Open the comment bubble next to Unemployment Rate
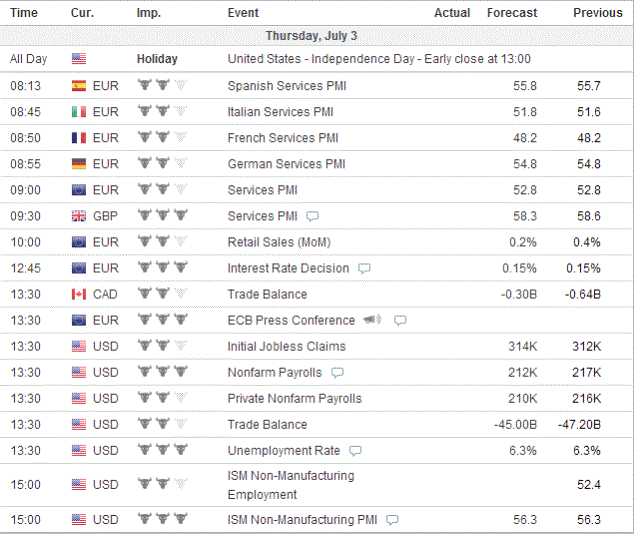The image size is (636, 534). point(355,451)
